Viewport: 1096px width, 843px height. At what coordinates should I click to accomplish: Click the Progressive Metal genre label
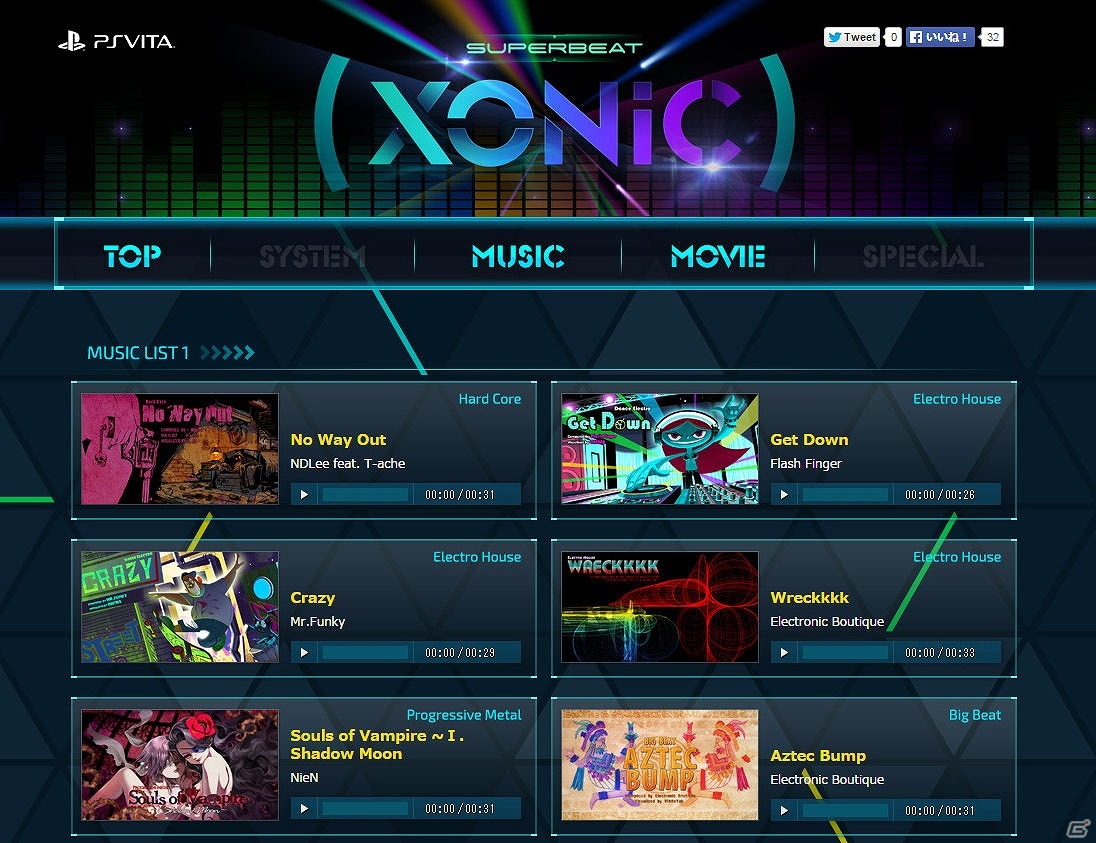[x=464, y=715]
